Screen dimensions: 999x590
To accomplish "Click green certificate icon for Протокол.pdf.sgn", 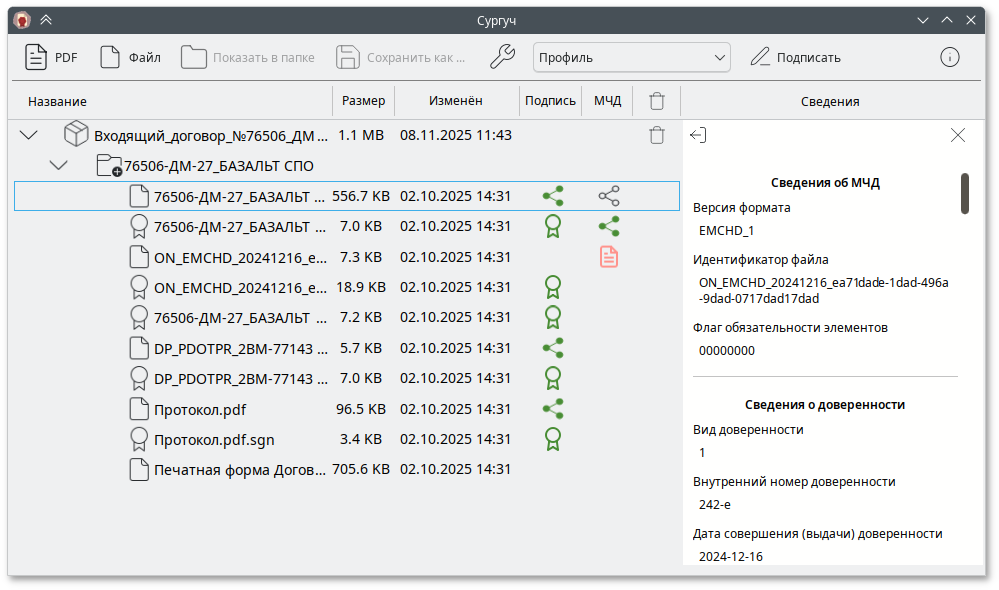I will 552,439.
